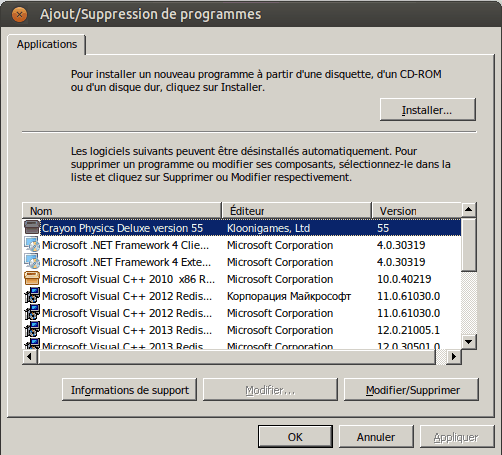This screenshot has height=455, width=502.
Task: Select Microsoft .NET Framework 4 Clie... entry
Action: click(x=125, y=245)
